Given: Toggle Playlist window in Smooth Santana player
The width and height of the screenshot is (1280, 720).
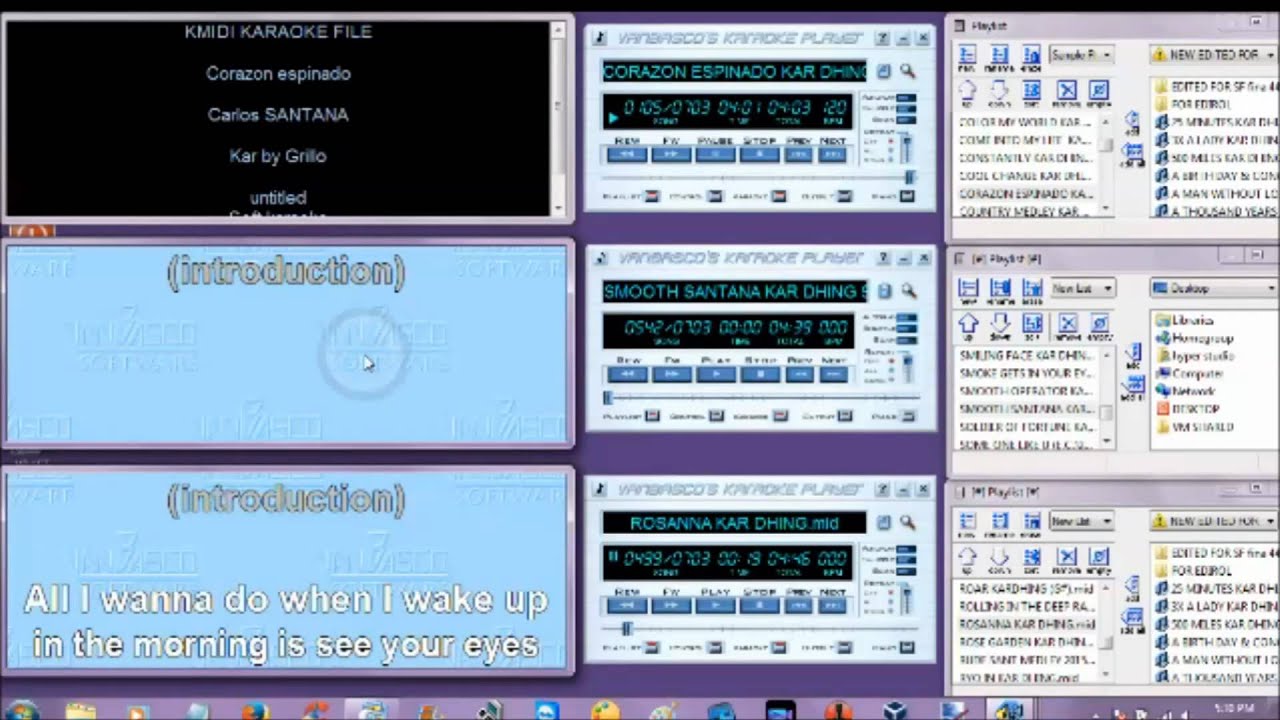Looking at the screenshot, I should [652, 416].
